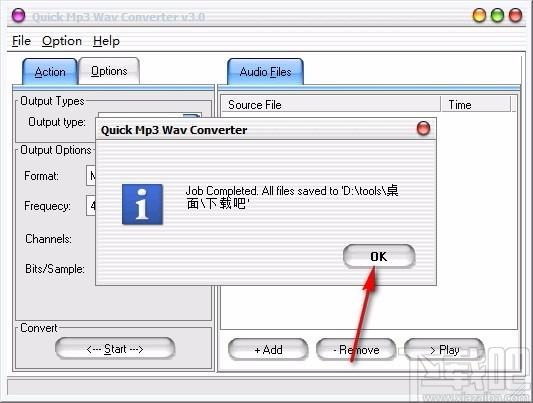Image resolution: width=533 pixels, height=403 pixels.
Task: Click the Job Completed message text
Action: pos(292,197)
